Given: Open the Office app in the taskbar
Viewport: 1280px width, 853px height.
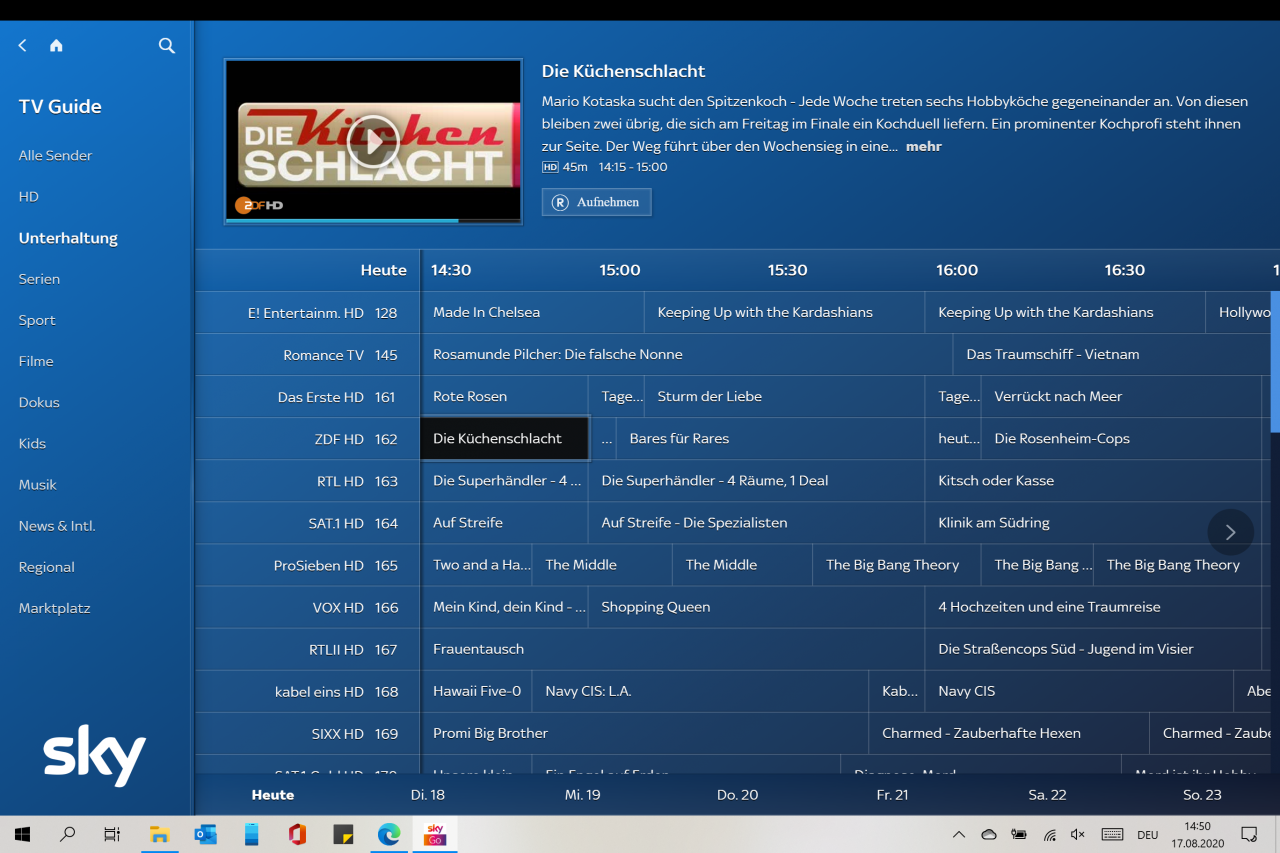Looking at the screenshot, I should 297,834.
